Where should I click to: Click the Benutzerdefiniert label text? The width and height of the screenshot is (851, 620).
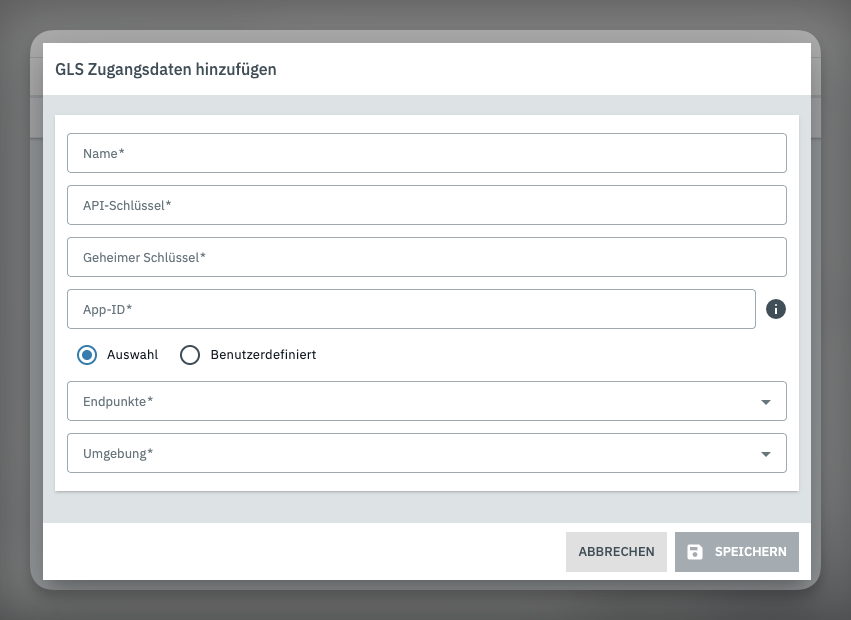[x=263, y=355]
